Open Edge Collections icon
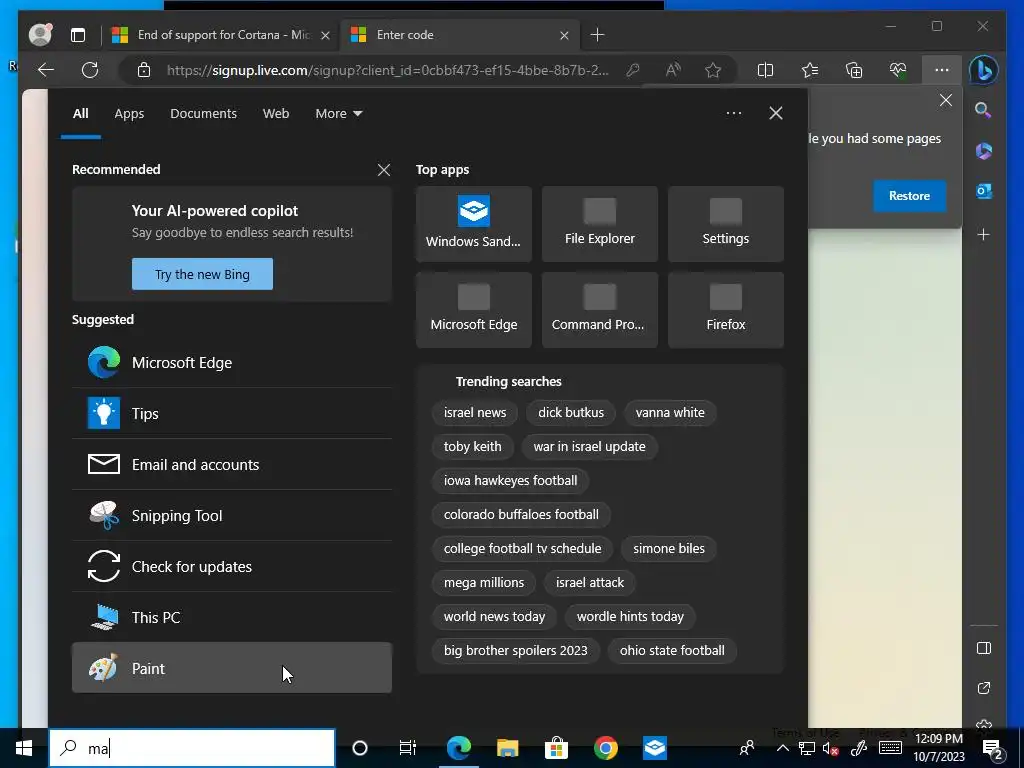The image size is (1024, 768). (854, 70)
